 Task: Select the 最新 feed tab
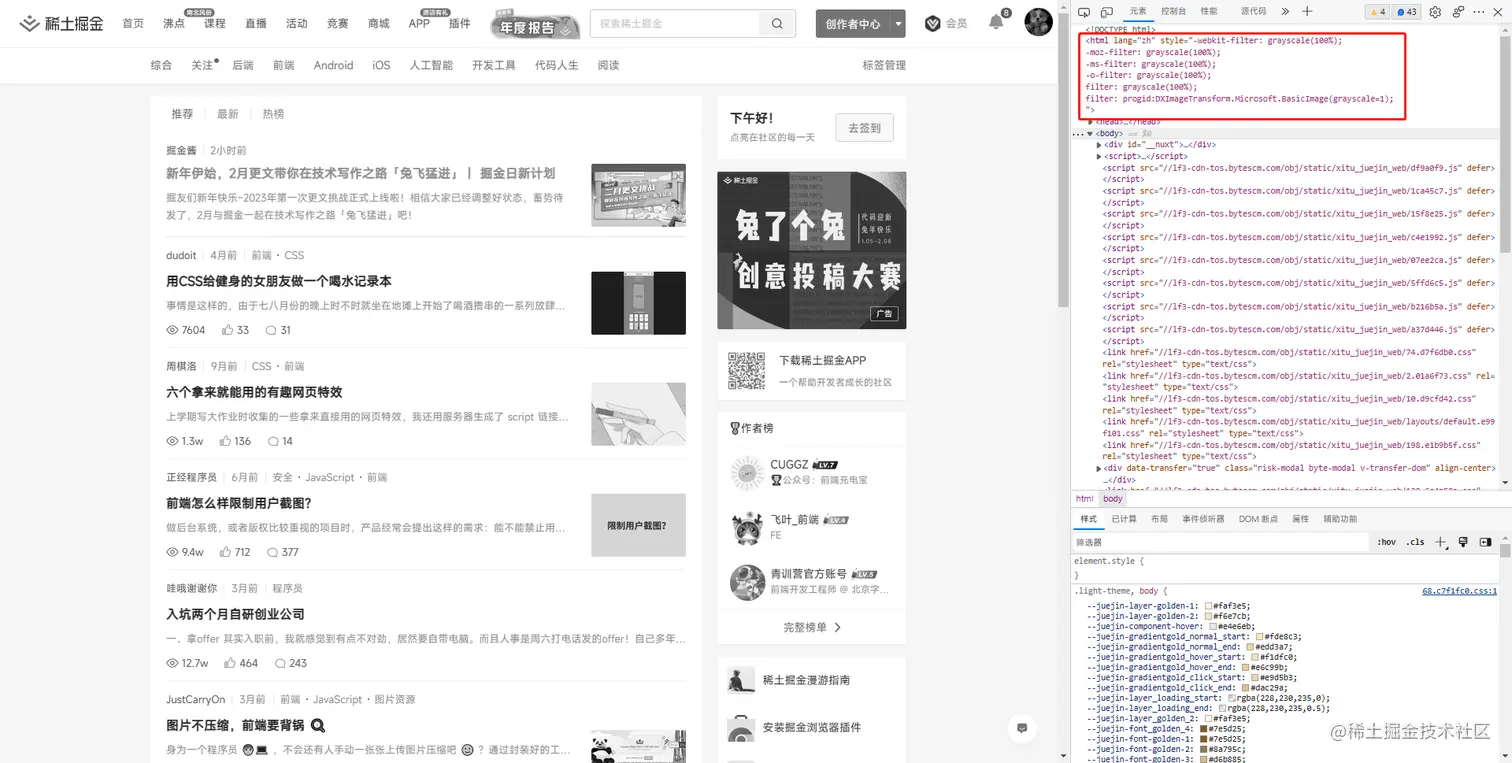tap(228, 114)
